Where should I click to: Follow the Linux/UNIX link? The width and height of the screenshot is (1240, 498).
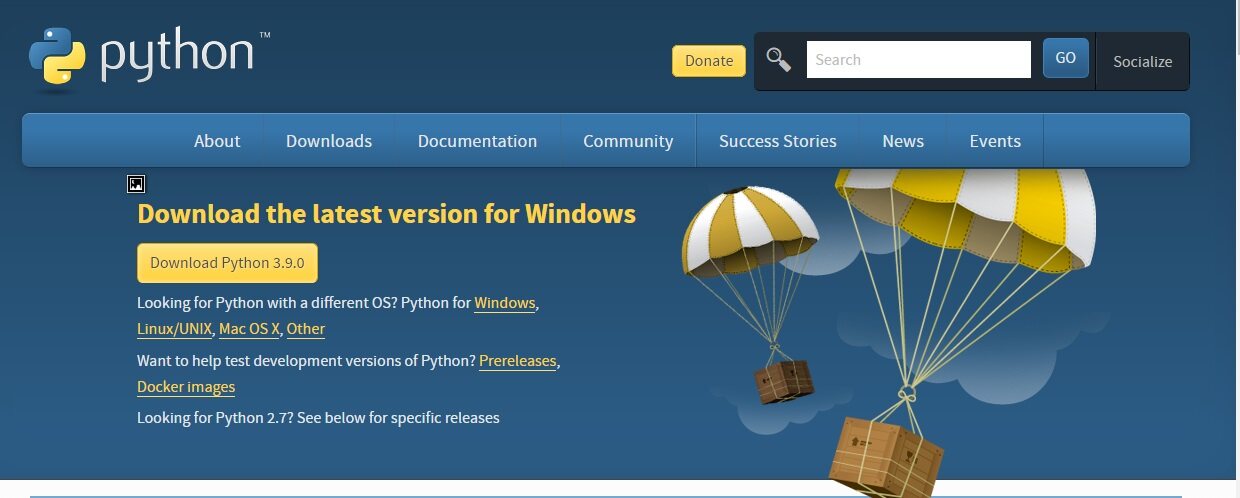tap(175, 328)
